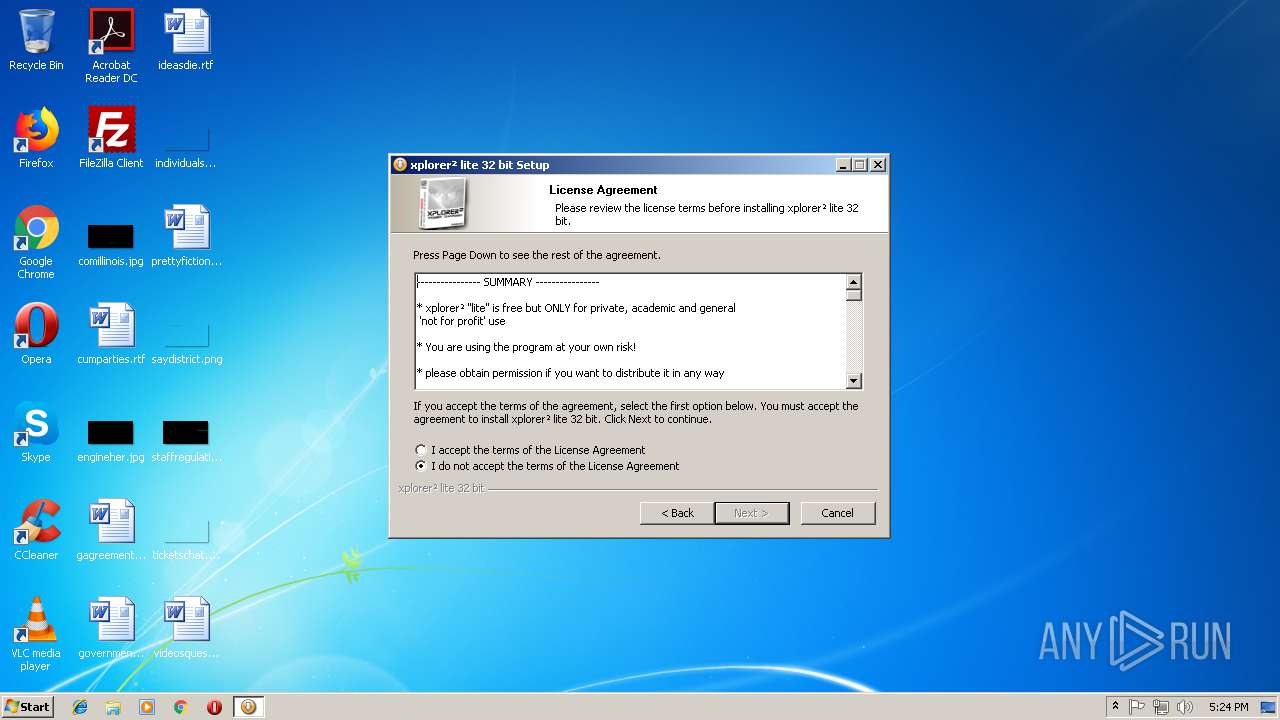The height and width of the screenshot is (720, 1280).
Task: Select xplorer² setup taskbar button
Action: pyautogui.click(x=248, y=707)
